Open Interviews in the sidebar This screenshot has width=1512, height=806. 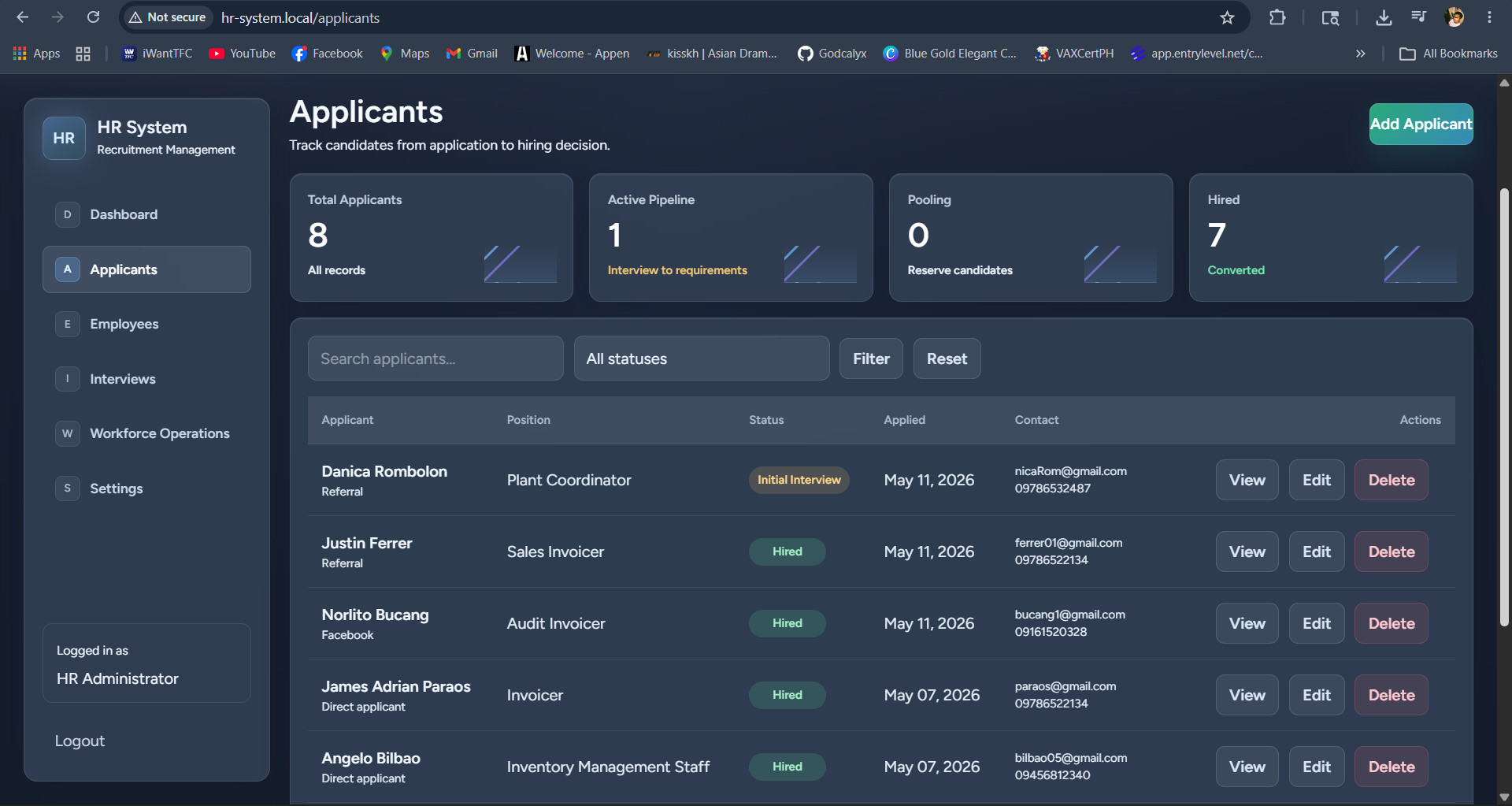pyautogui.click(x=146, y=379)
